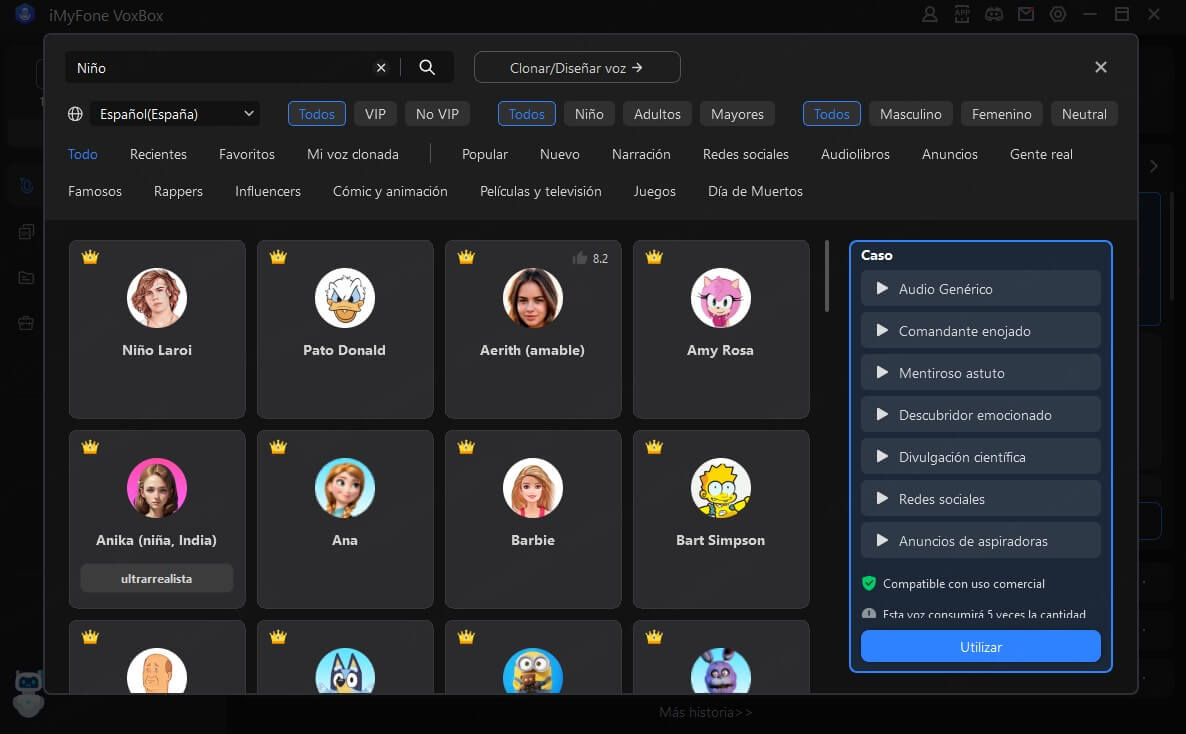Open the APP icon in title bar

tap(961, 14)
